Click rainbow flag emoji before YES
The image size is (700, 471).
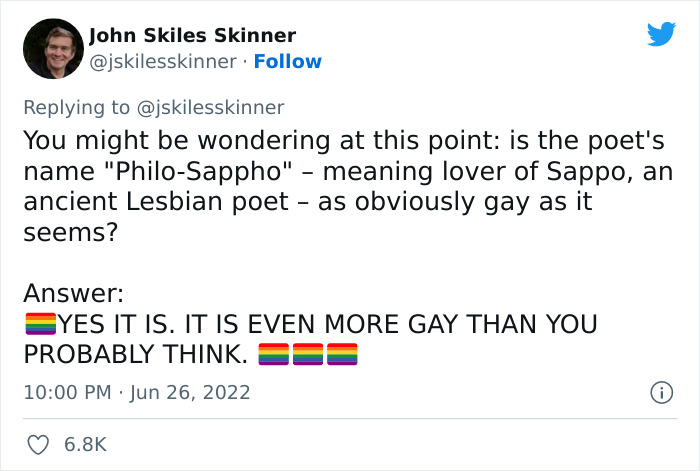coord(39,324)
